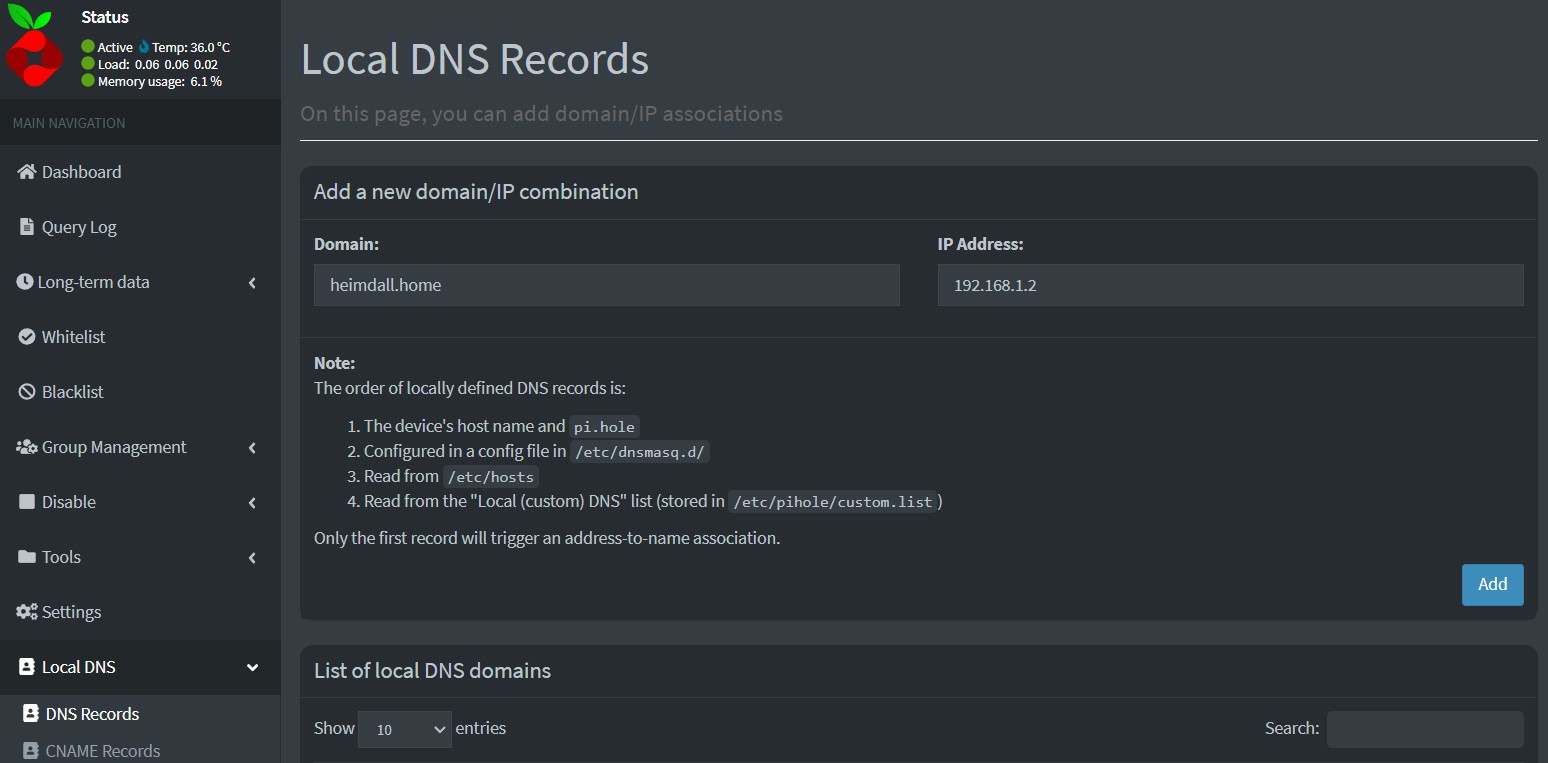The height and width of the screenshot is (763, 1548).
Task: Click the Local DNS address book icon
Action: coord(27,667)
